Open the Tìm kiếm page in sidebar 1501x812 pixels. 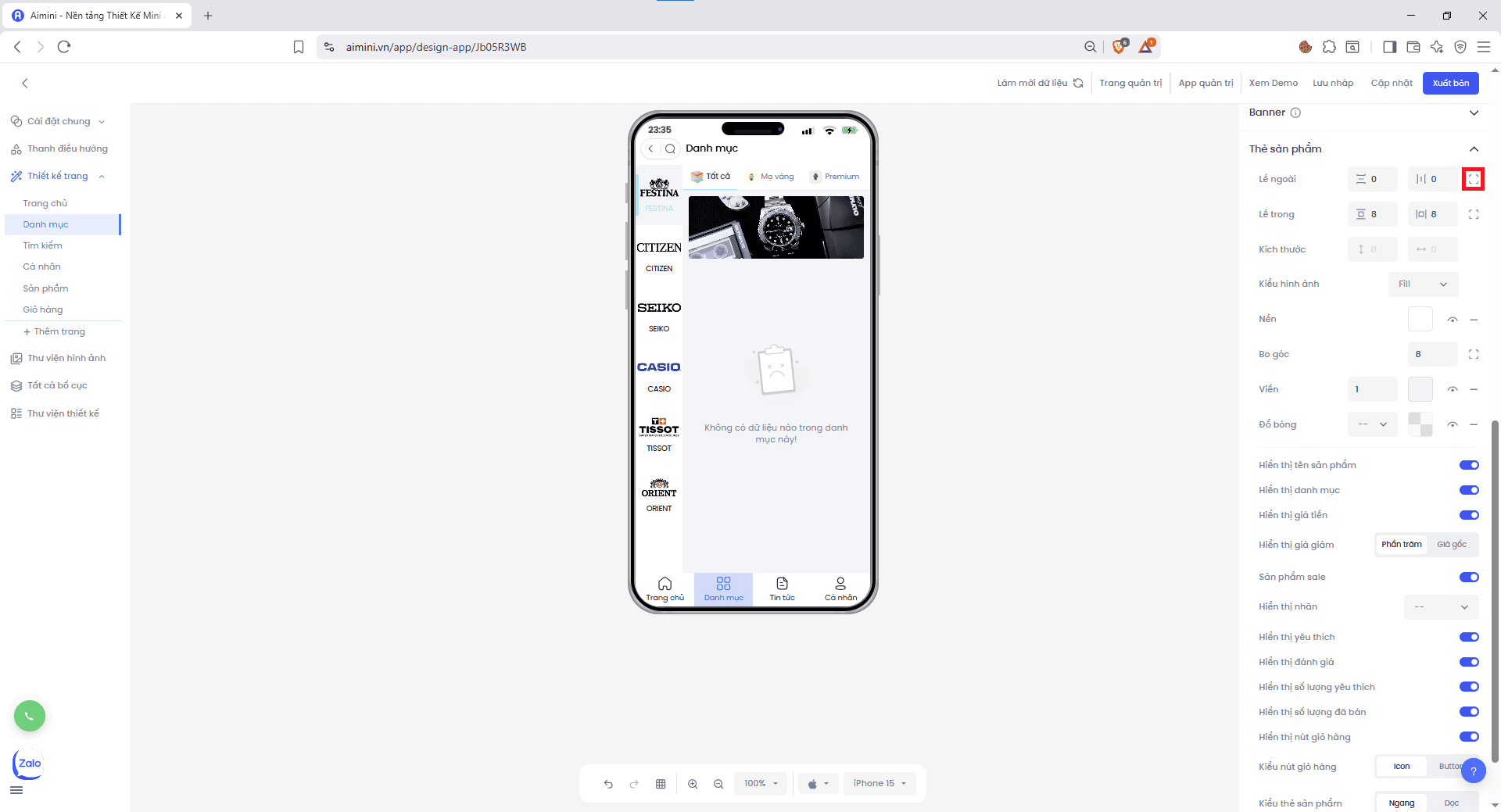[x=42, y=245]
